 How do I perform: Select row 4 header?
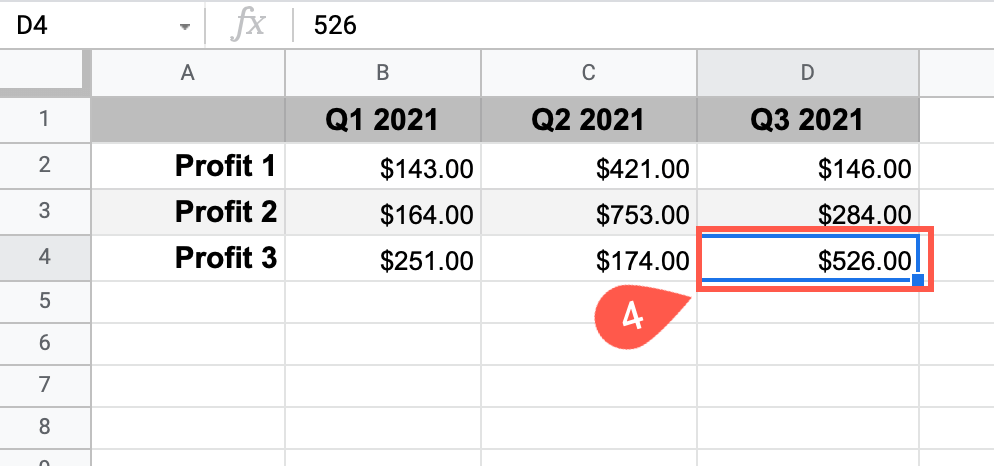45,258
